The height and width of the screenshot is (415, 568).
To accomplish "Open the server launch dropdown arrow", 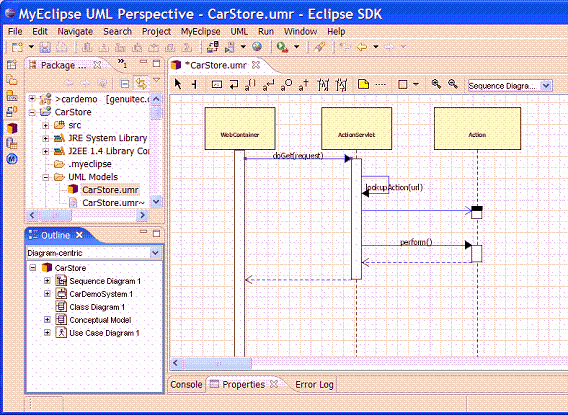I will coord(243,47).
